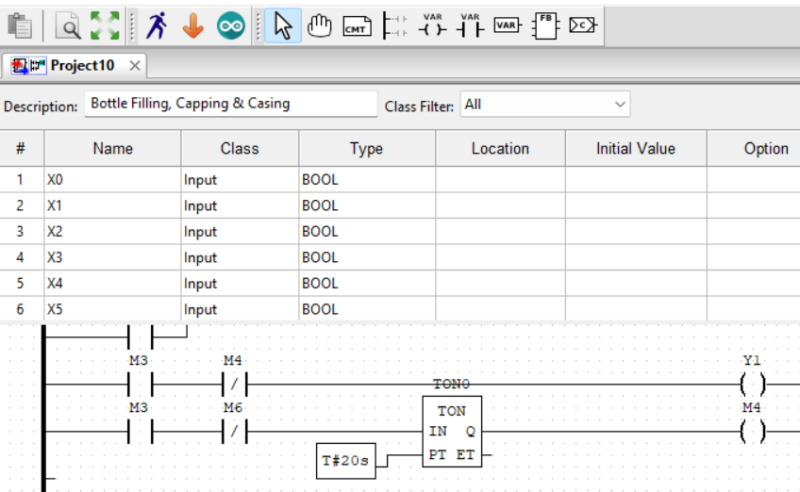Close the Project10 tab
This screenshot has width=800, height=492.
point(135,66)
